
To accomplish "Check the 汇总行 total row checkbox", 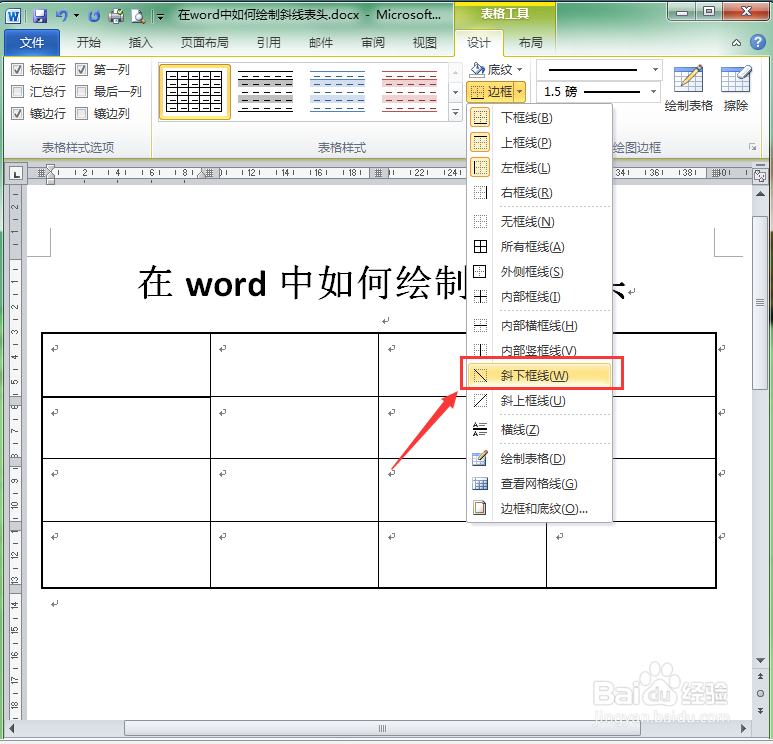I will (x=17, y=92).
